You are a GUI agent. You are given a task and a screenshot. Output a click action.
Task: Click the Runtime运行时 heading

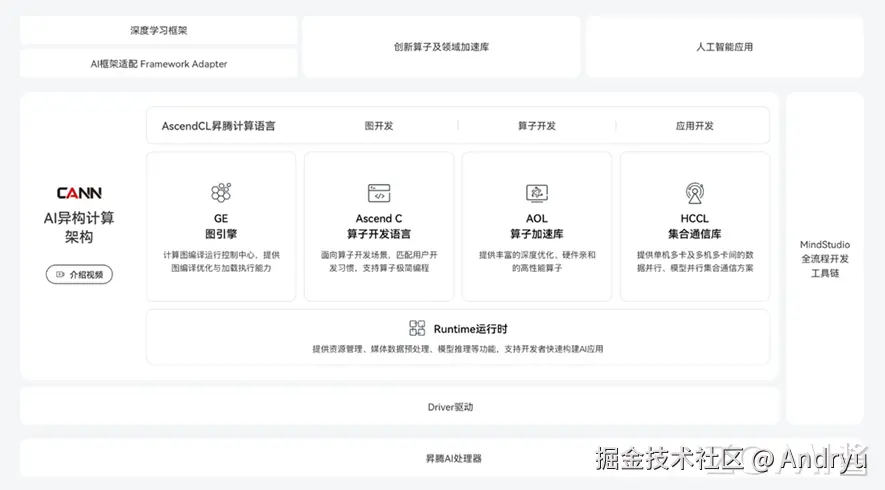pyautogui.click(x=471, y=329)
